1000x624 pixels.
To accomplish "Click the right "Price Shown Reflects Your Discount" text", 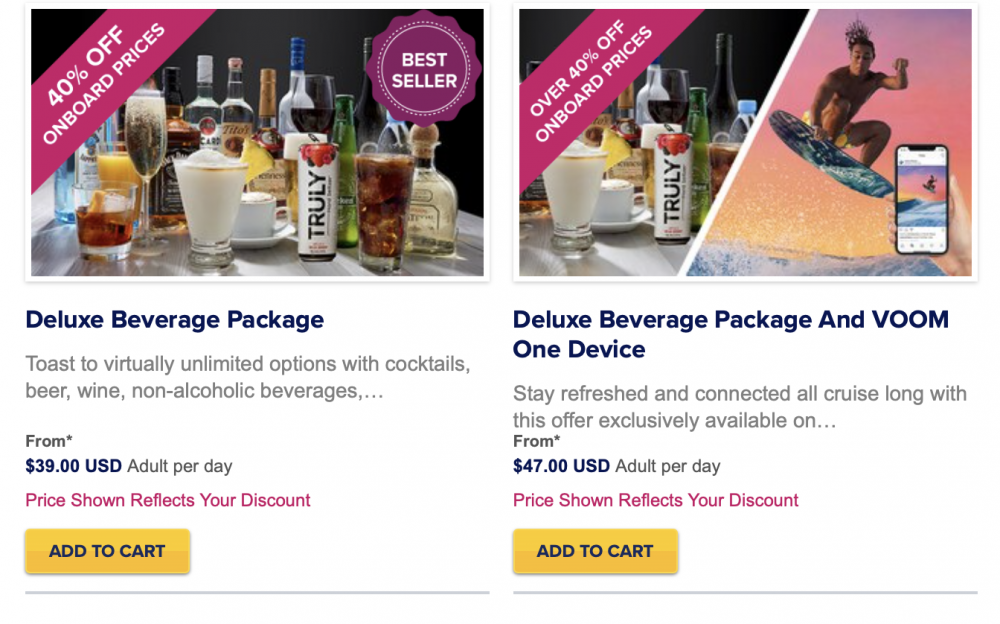I will 656,500.
